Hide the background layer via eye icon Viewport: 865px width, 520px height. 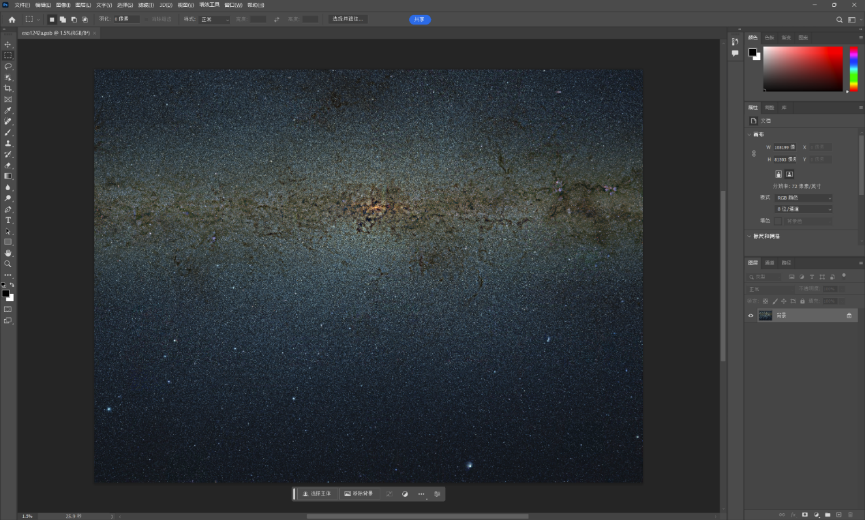(750, 315)
